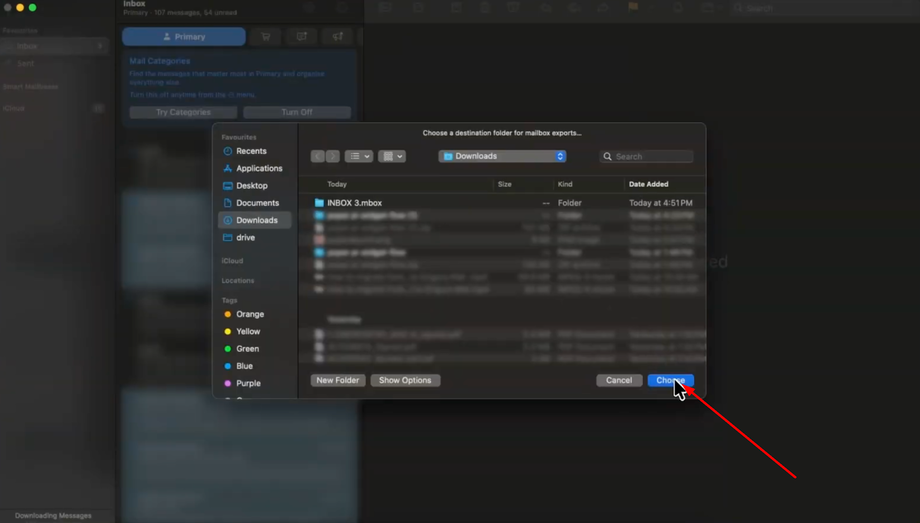Screen dimensions: 920x523
Task: Sort by the Kind column header
Action: coord(565,184)
